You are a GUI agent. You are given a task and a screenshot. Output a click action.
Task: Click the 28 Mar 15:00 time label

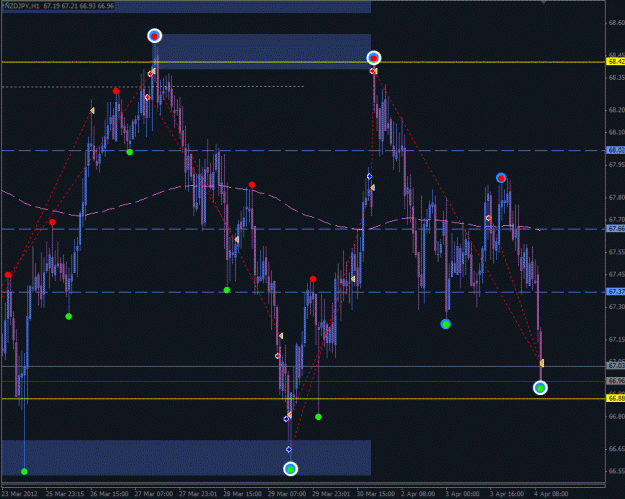click(x=243, y=494)
